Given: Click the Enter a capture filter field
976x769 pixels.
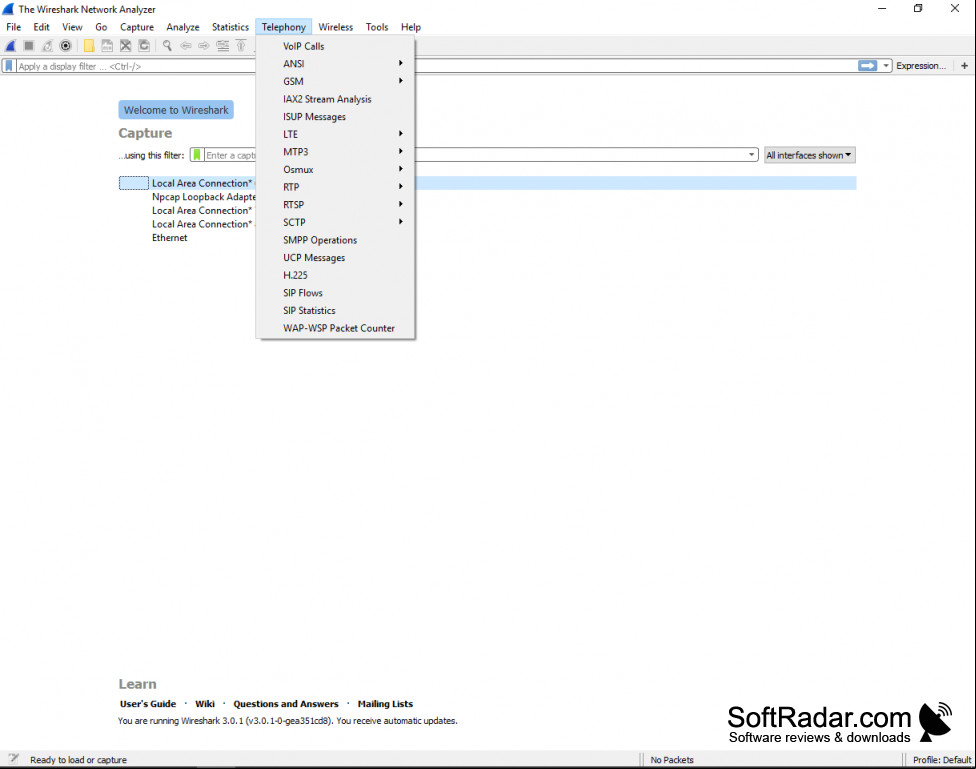Looking at the screenshot, I should [473, 155].
